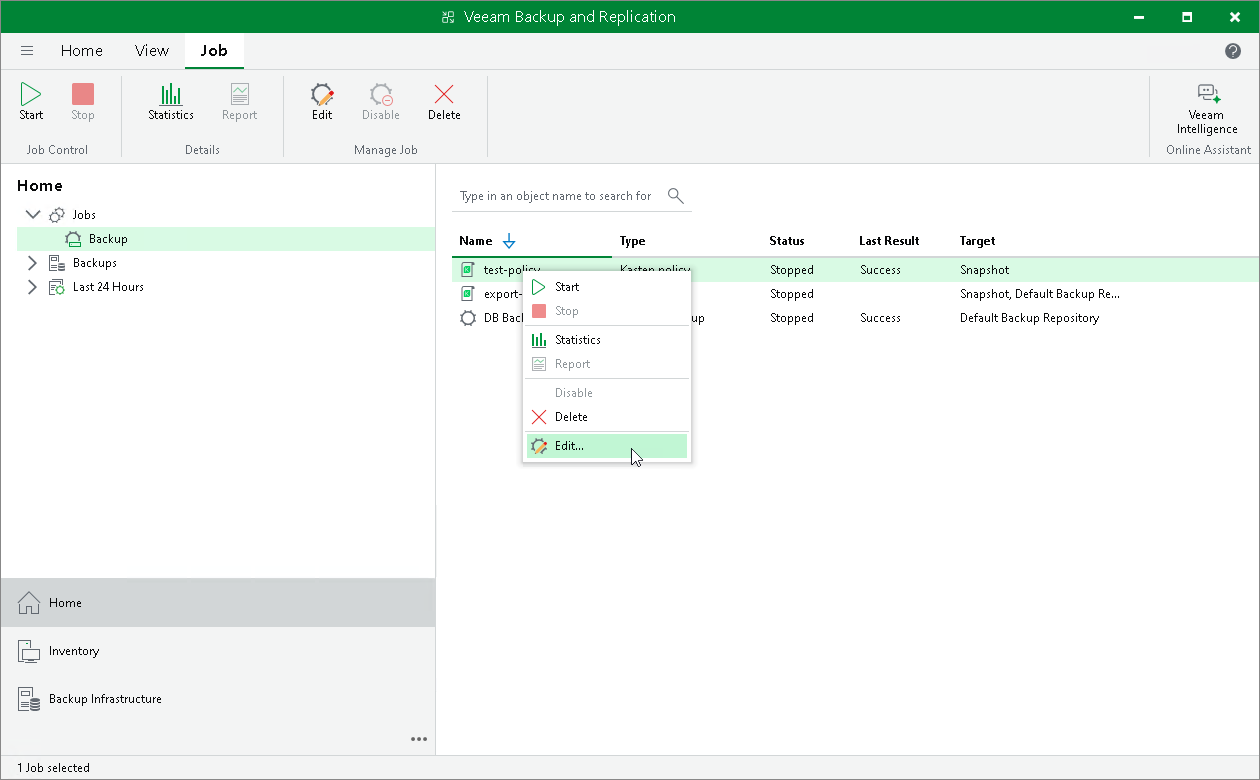The image size is (1260, 780).
Task: Click the search magnifier icon
Action: pos(676,195)
